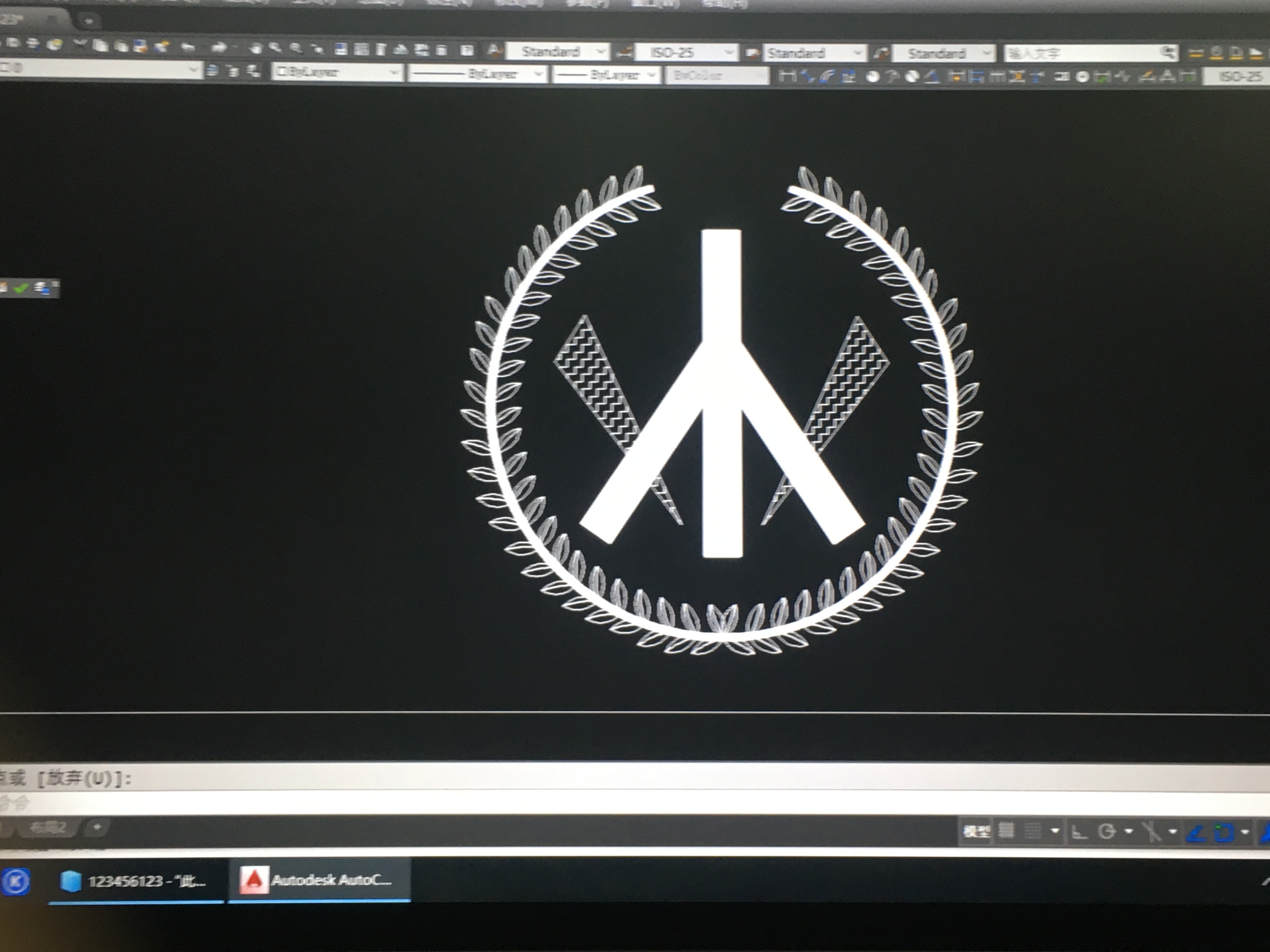The image size is (1270, 952).
Task: Click the Undo arrow icon
Action: click(188, 47)
